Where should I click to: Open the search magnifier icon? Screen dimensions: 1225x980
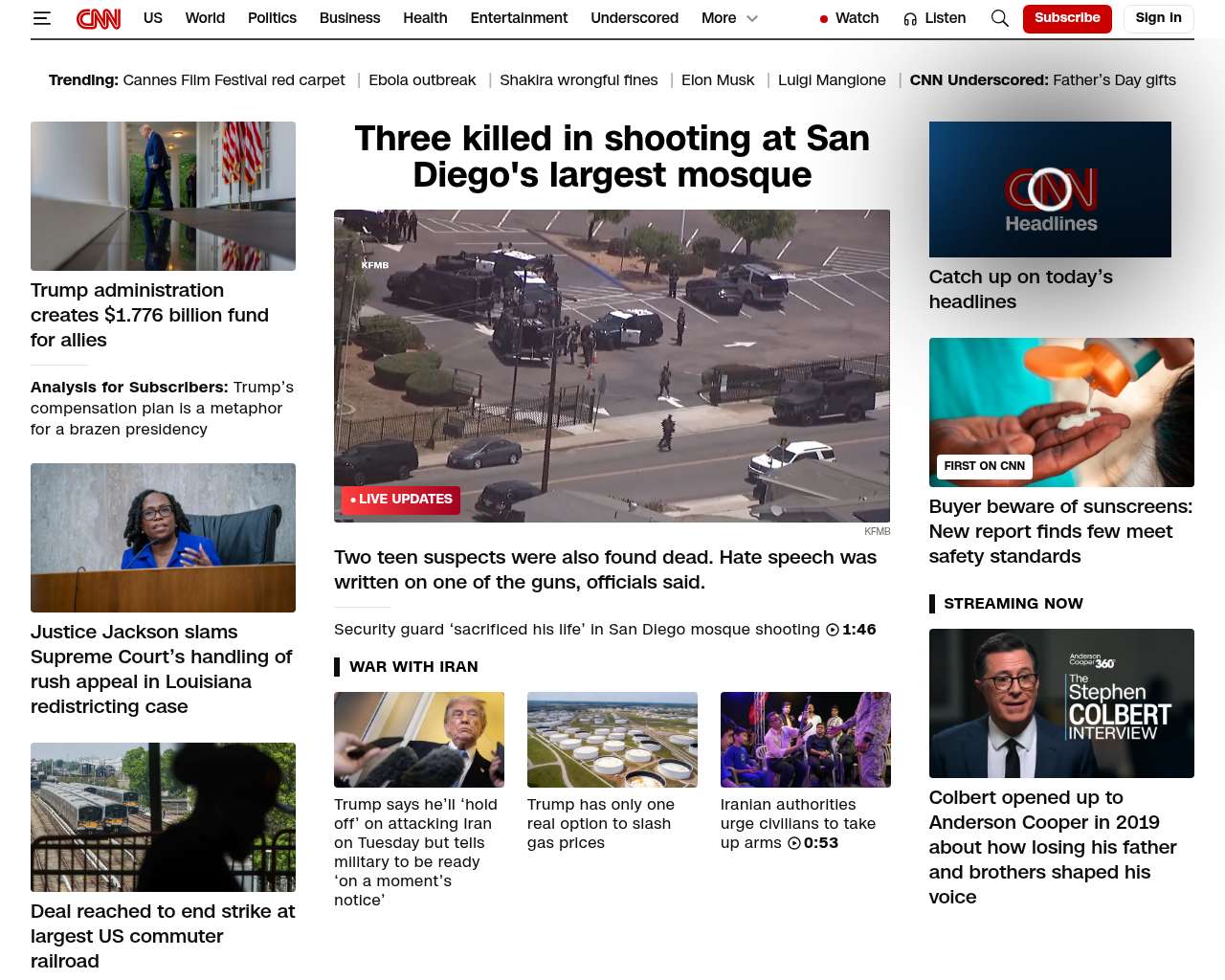click(1000, 18)
